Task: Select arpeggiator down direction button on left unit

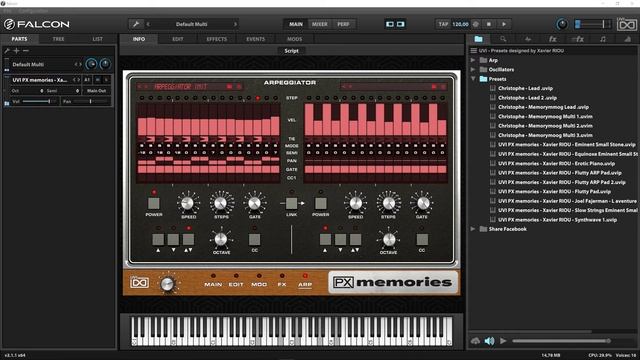Action: point(173,239)
